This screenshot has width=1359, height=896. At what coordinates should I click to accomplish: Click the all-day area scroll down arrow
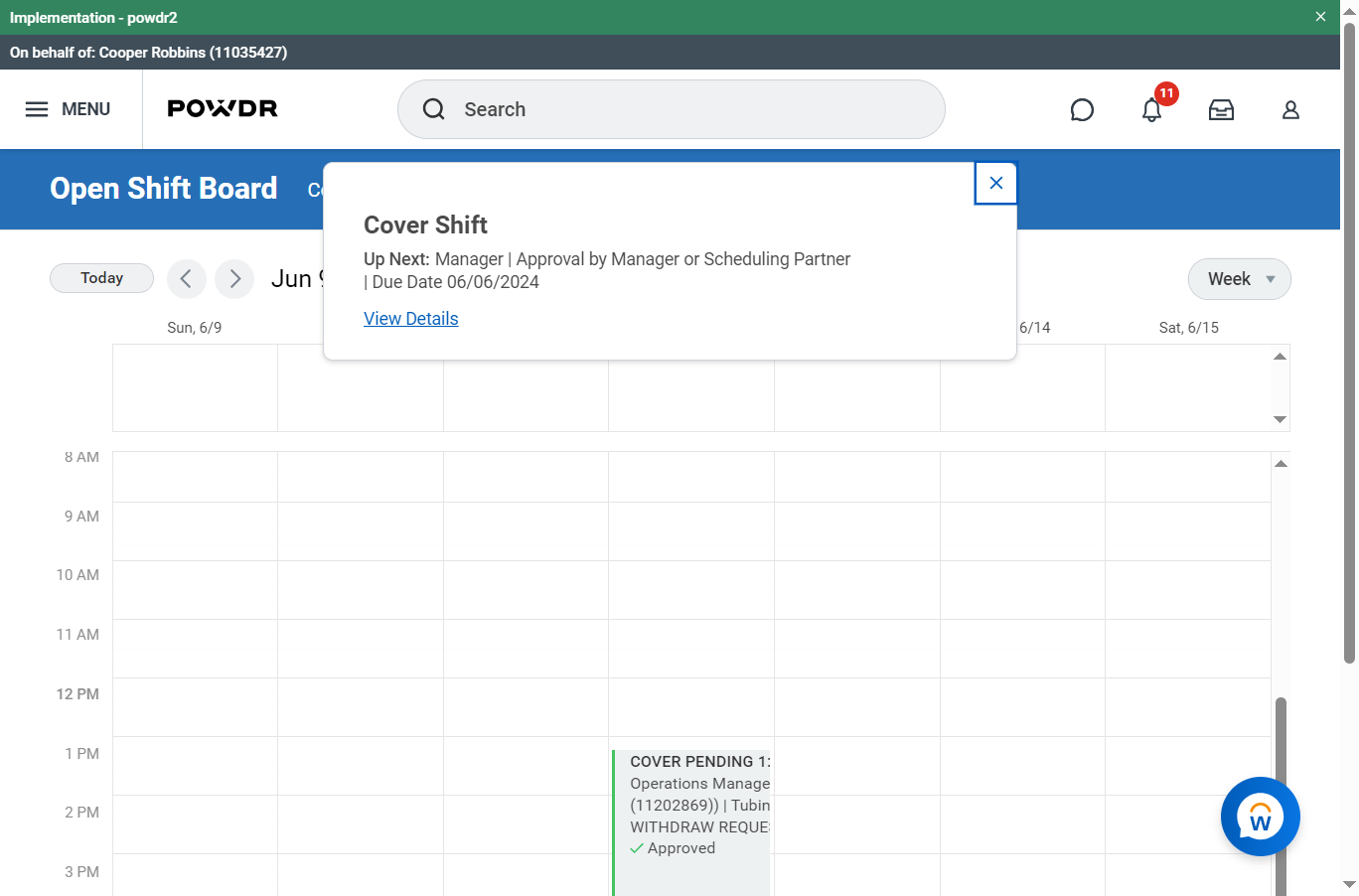click(1281, 419)
